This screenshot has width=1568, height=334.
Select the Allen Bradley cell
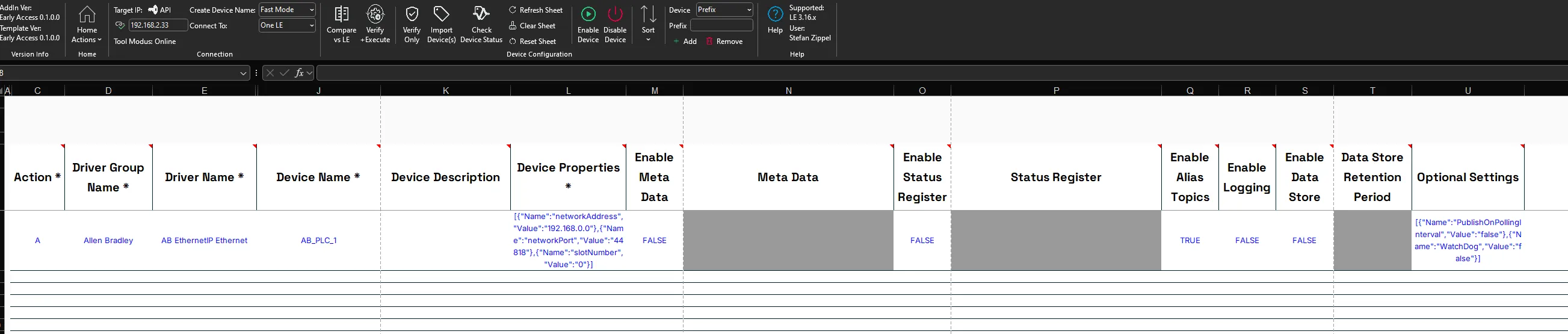pyautogui.click(x=108, y=240)
